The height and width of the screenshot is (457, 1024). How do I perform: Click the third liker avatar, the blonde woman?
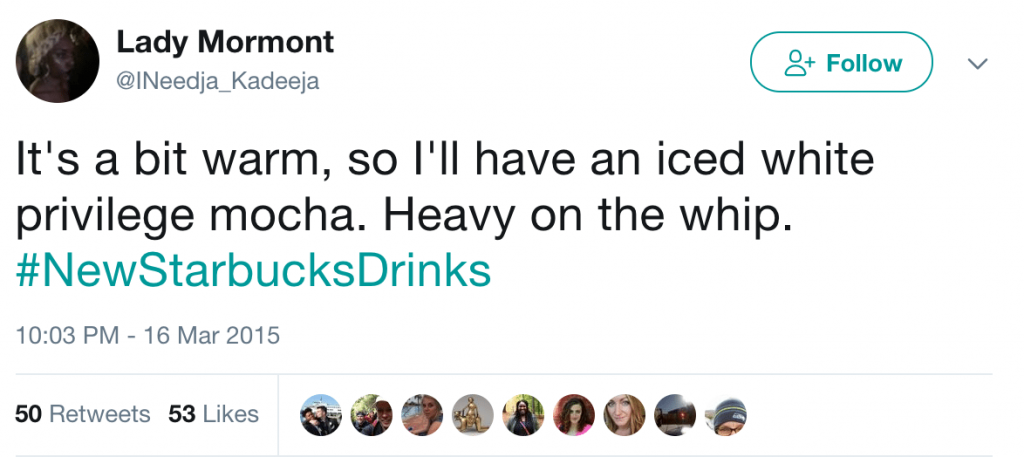pyautogui.click(x=422, y=415)
